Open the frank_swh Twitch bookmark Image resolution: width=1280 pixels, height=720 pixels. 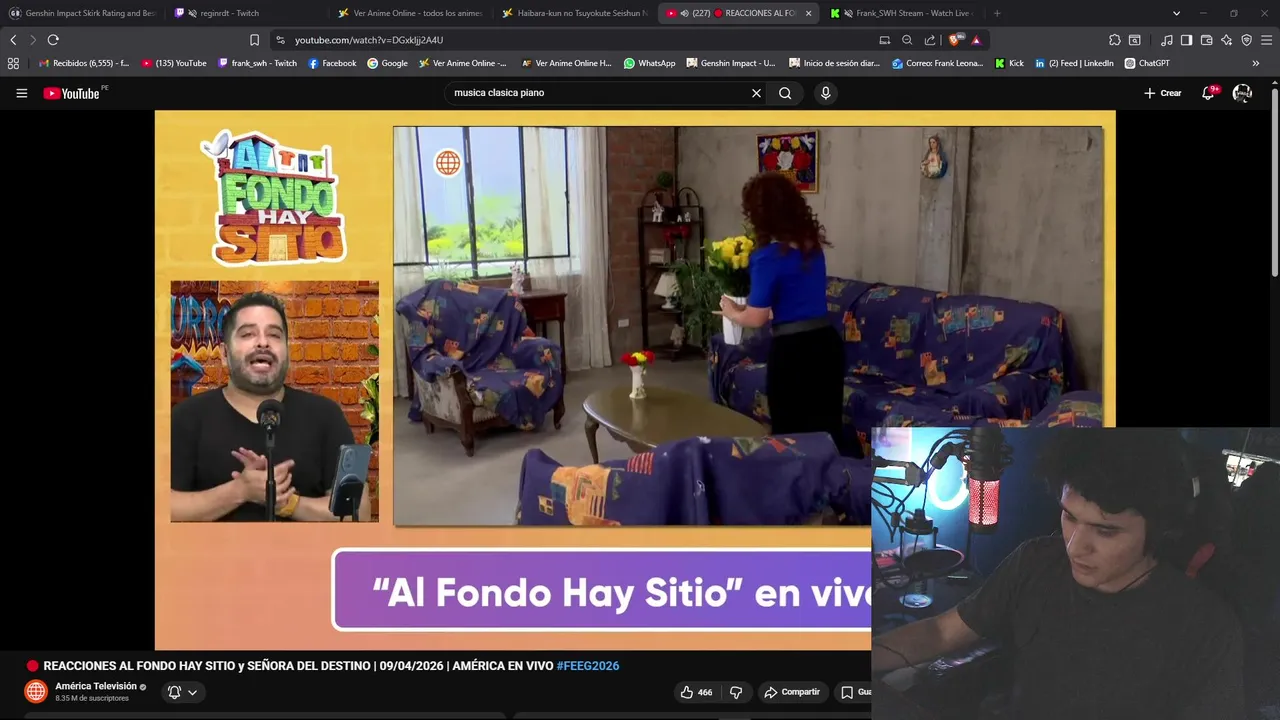coord(257,63)
